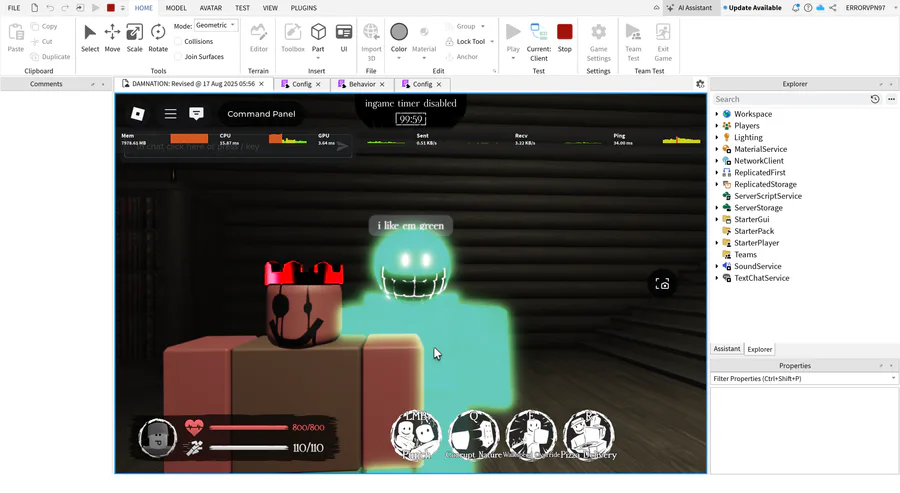
Task: Click the Anchor button
Action: pyautogui.click(x=461, y=57)
